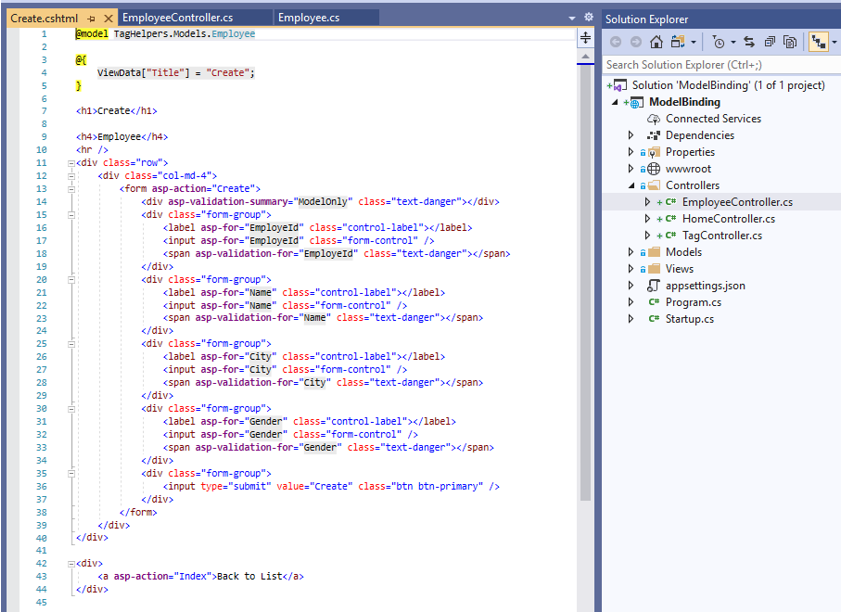Collapse the submit button form-group region

71,474
